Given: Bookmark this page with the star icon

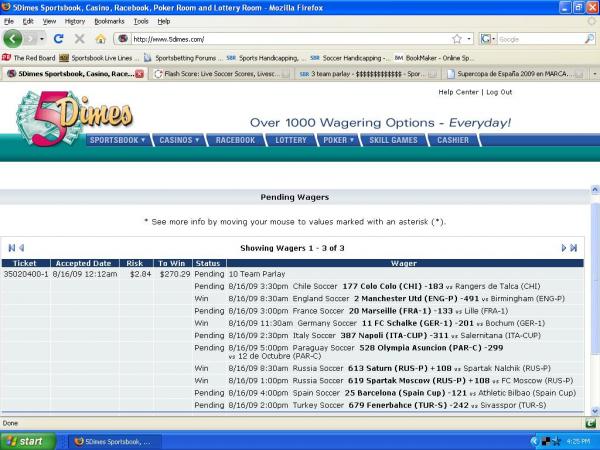Looking at the screenshot, I should pyautogui.click(x=456, y=39).
